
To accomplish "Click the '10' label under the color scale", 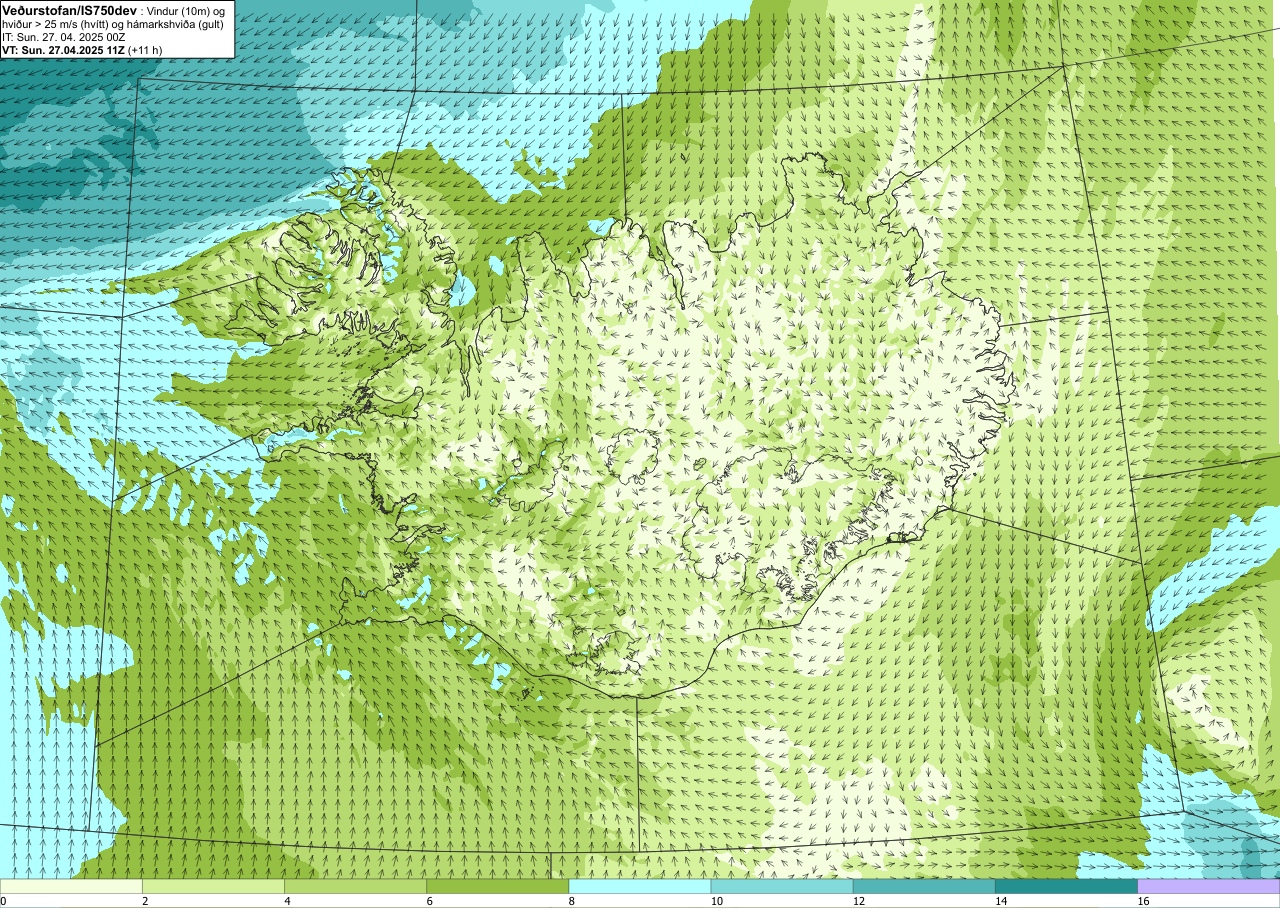I will [716, 901].
